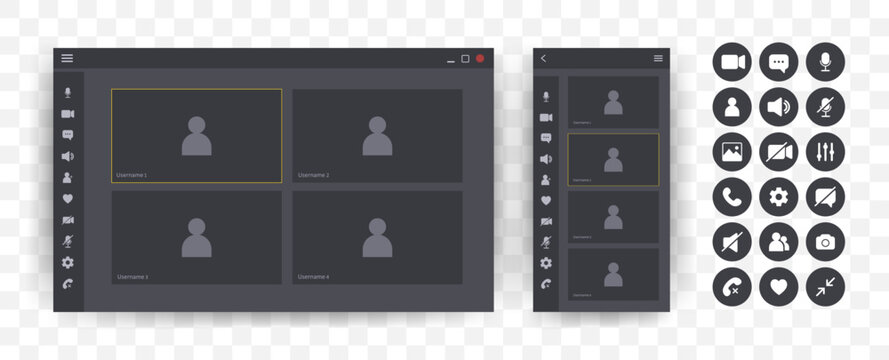The width and height of the screenshot is (889, 360).
Task: Select the Username 4 video tile
Action: pyautogui.click(x=377, y=238)
